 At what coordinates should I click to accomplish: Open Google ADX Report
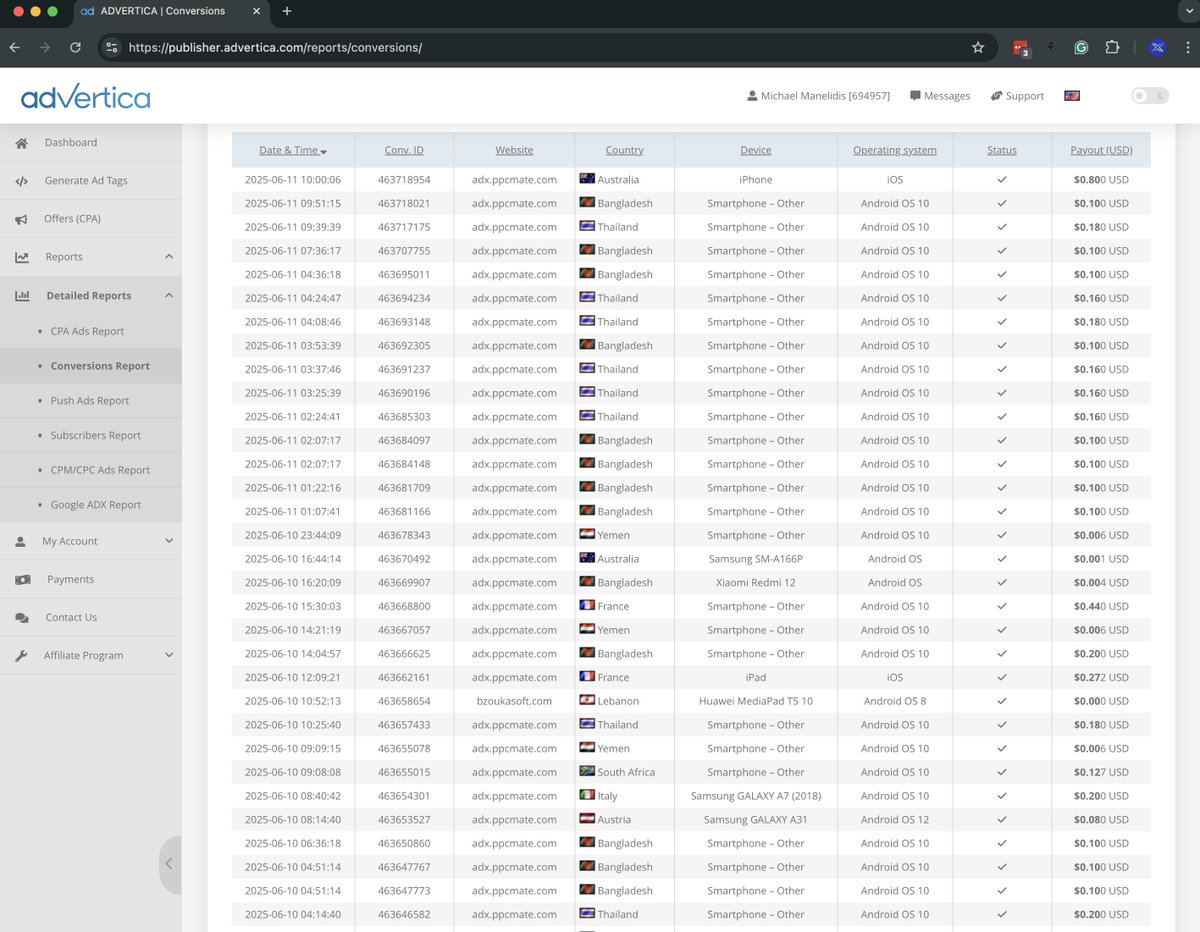(x=96, y=505)
